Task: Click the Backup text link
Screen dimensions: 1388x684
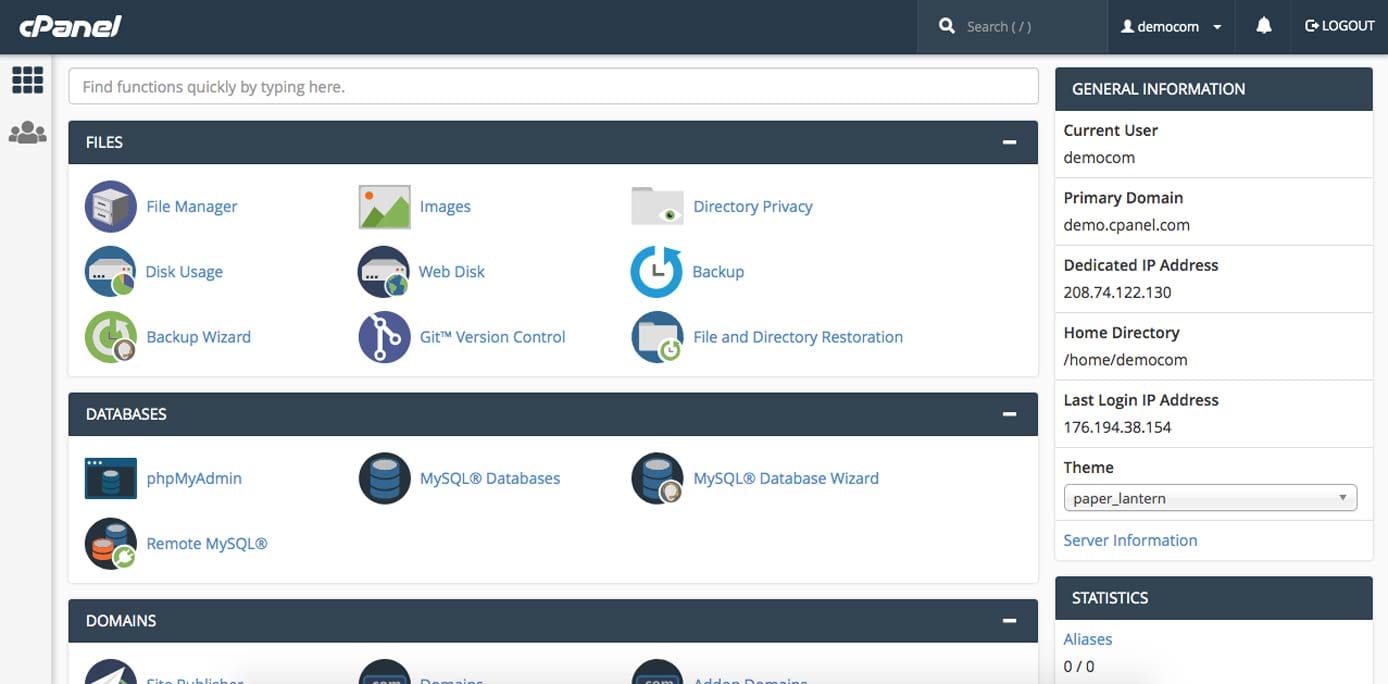Action: 718,272
